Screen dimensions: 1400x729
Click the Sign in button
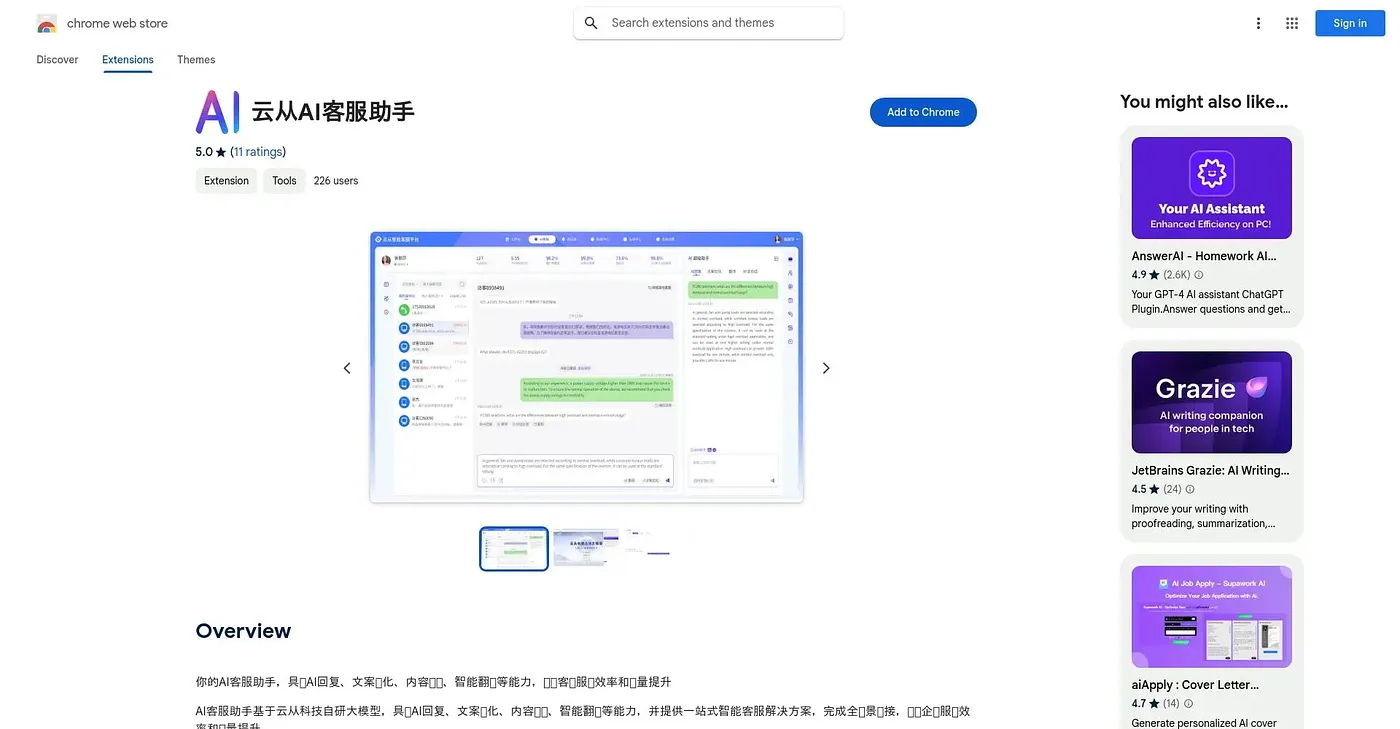(1350, 23)
